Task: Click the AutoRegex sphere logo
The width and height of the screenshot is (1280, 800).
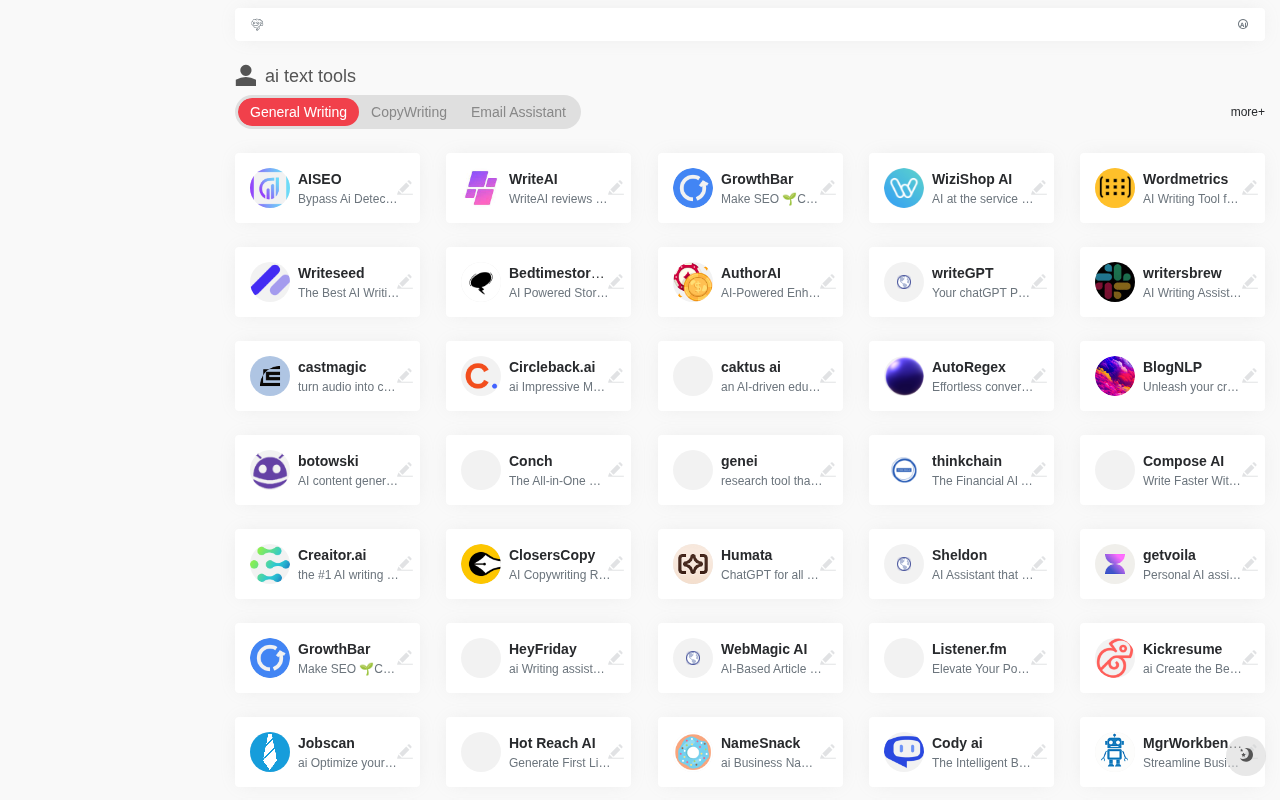Action: click(x=904, y=376)
